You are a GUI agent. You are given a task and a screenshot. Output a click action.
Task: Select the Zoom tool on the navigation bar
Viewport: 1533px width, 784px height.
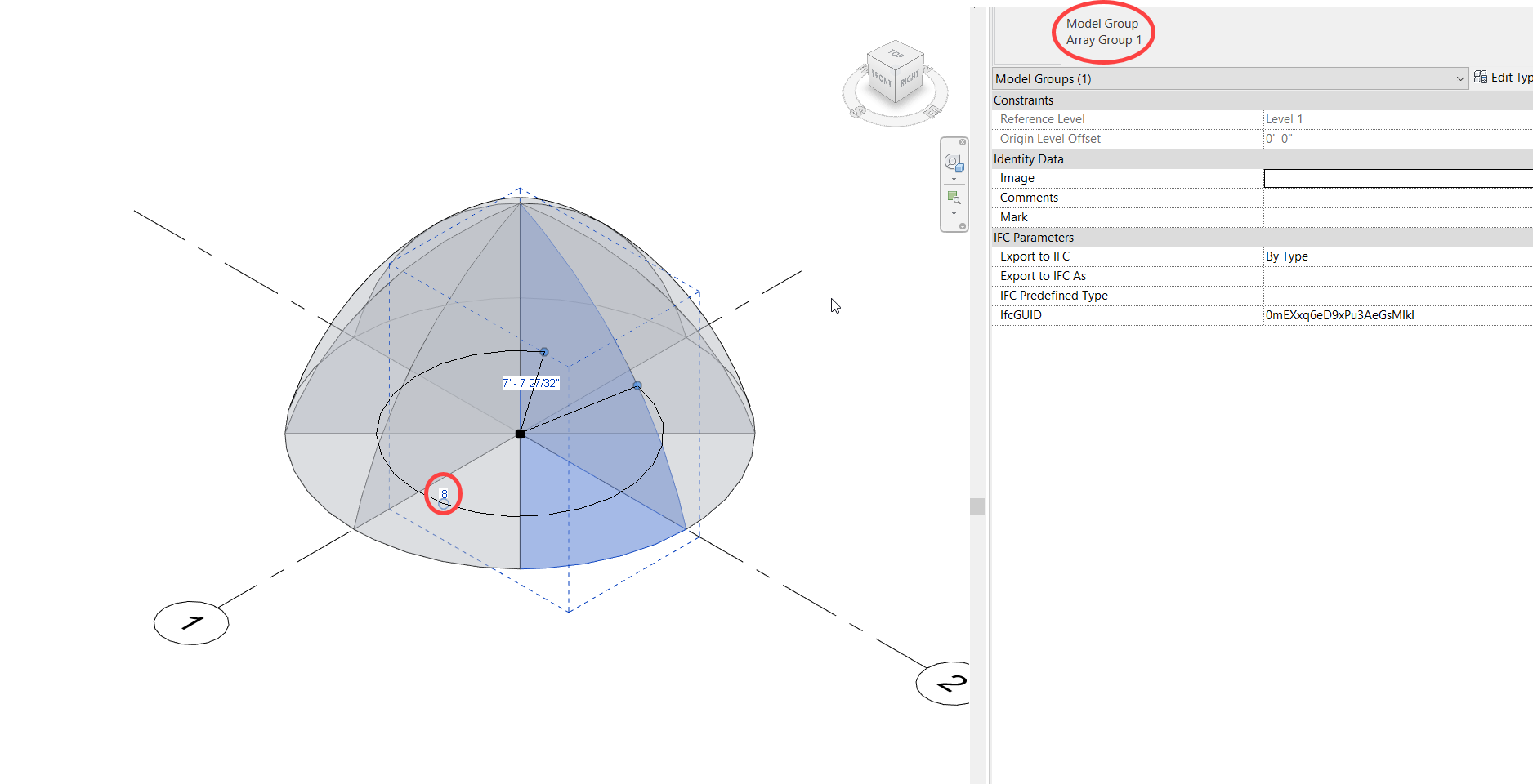(953, 196)
